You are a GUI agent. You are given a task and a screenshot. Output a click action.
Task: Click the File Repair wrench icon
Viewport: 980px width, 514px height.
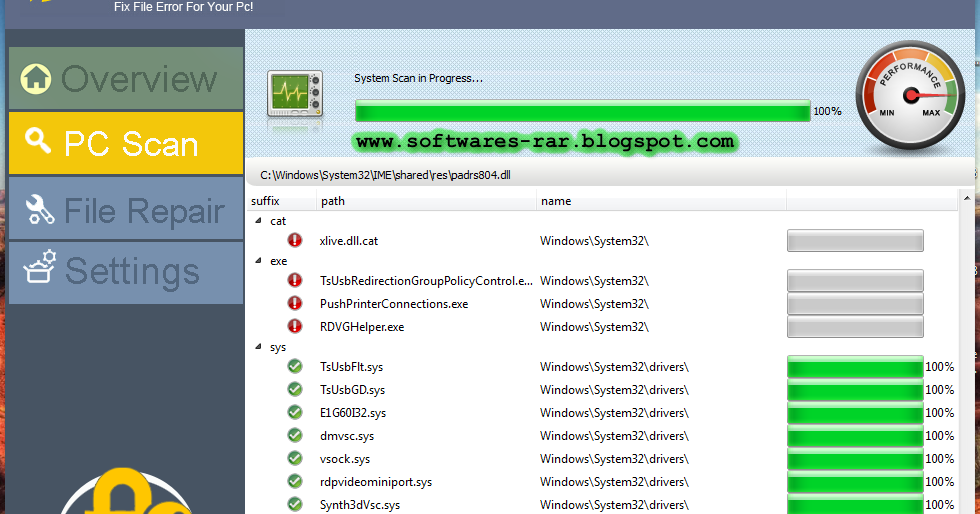click(39, 209)
